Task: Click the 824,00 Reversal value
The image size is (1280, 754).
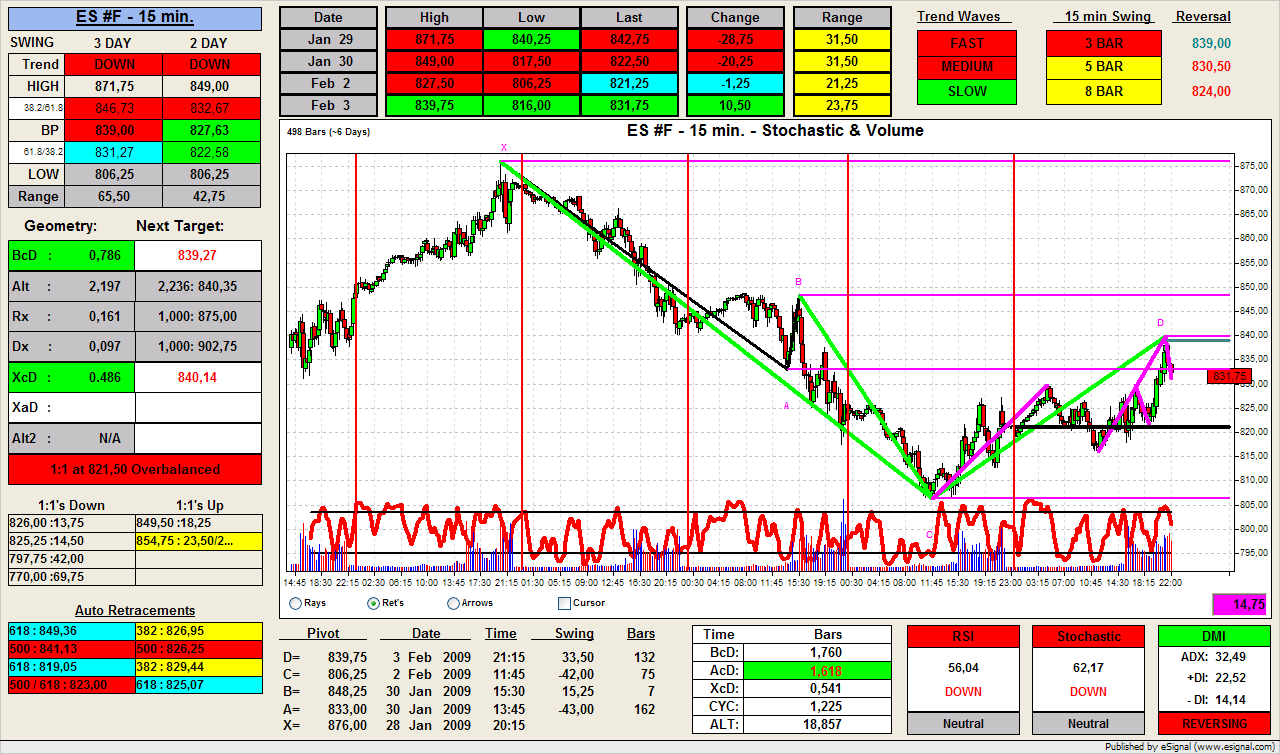Action: (1211, 91)
